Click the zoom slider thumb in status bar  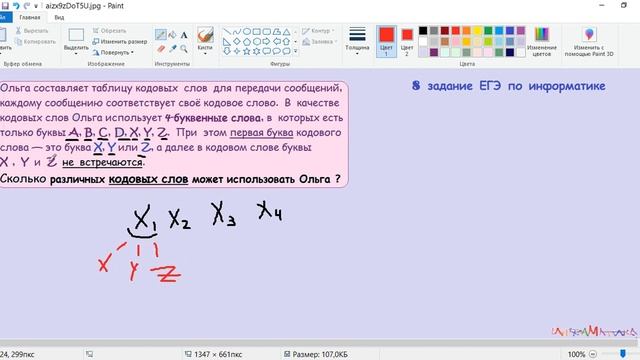point(623,354)
